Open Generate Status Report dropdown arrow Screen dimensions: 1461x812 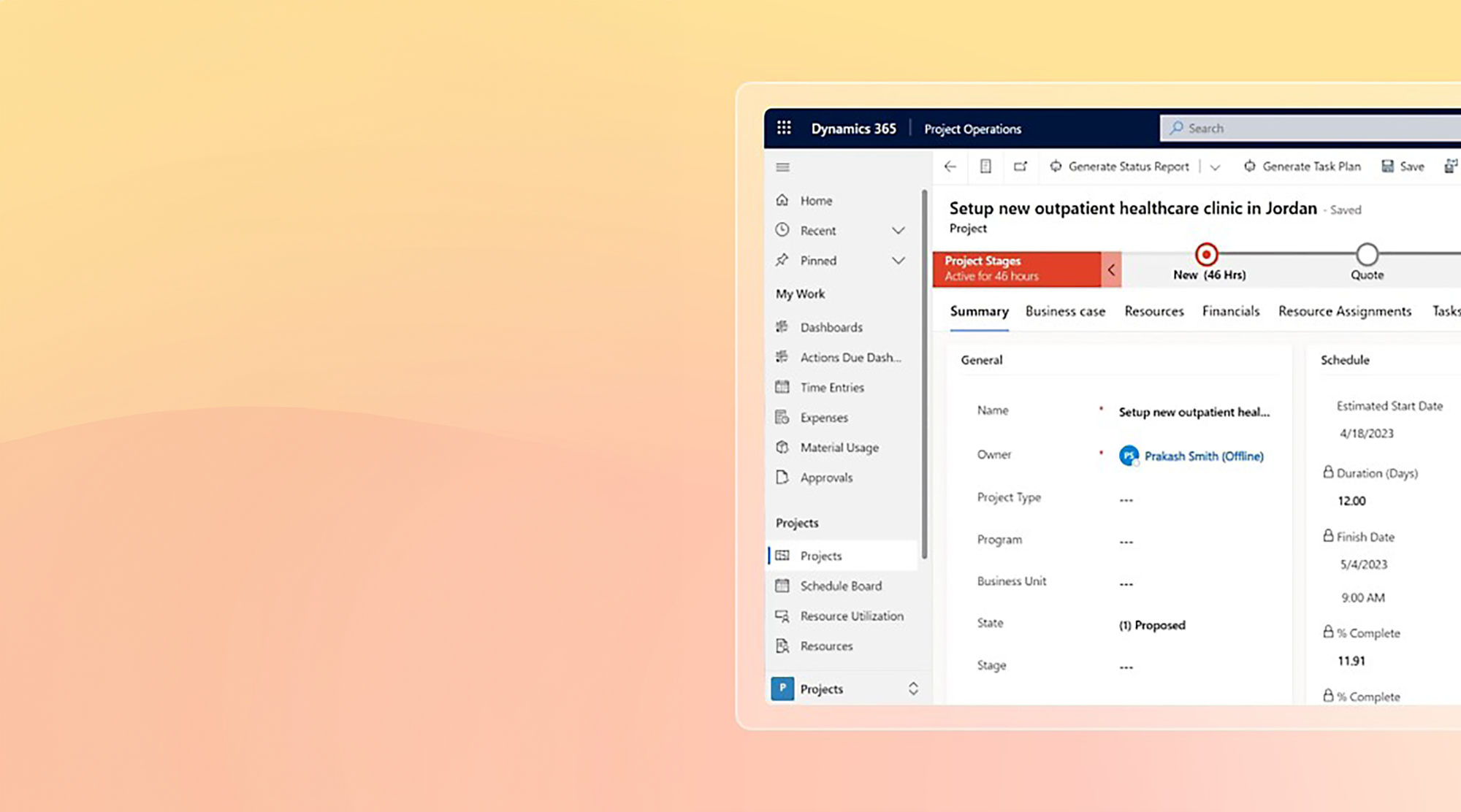[x=1215, y=167]
